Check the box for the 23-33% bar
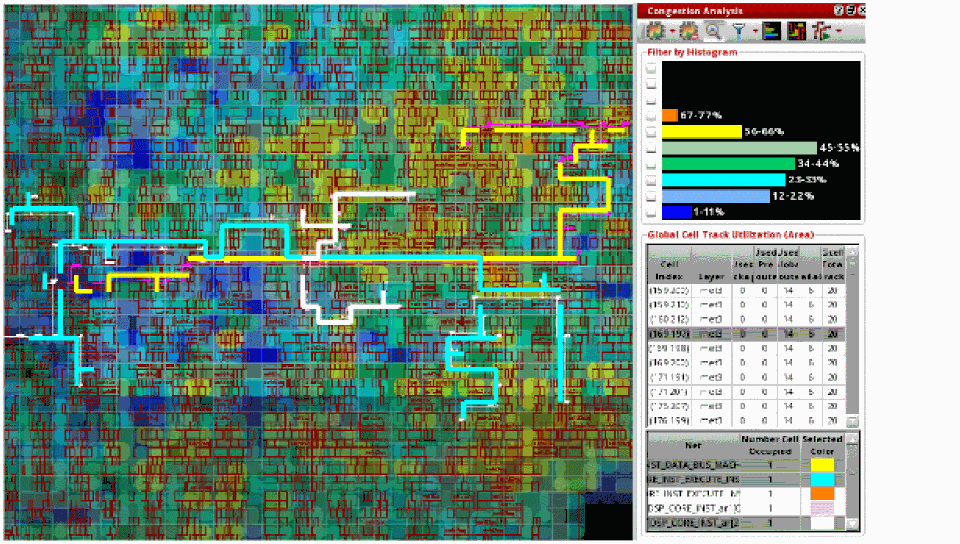960x544 pixels. pyautogui.click(x=651, y=181)
